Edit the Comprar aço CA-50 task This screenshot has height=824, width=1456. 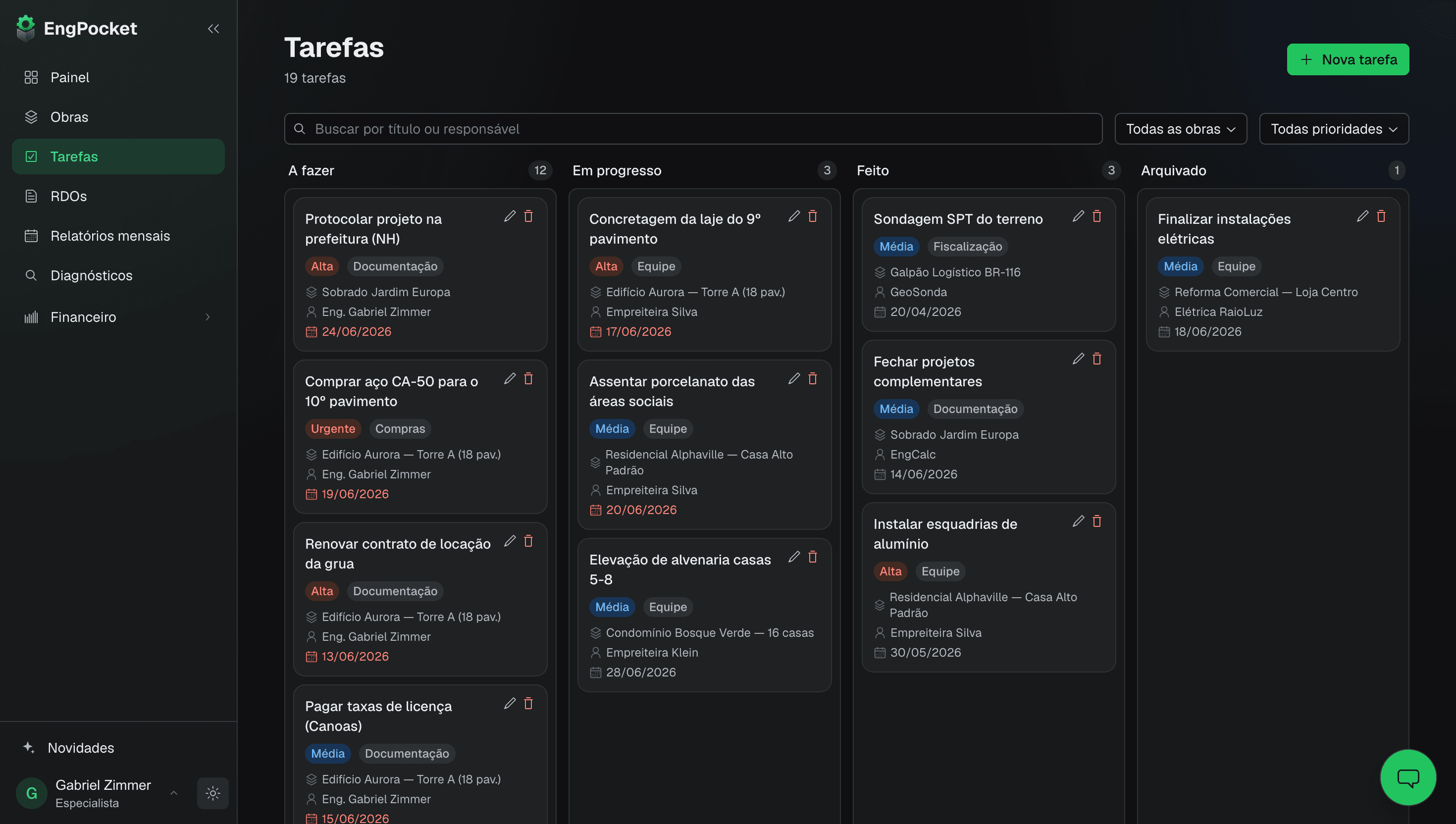click(510, 378)
